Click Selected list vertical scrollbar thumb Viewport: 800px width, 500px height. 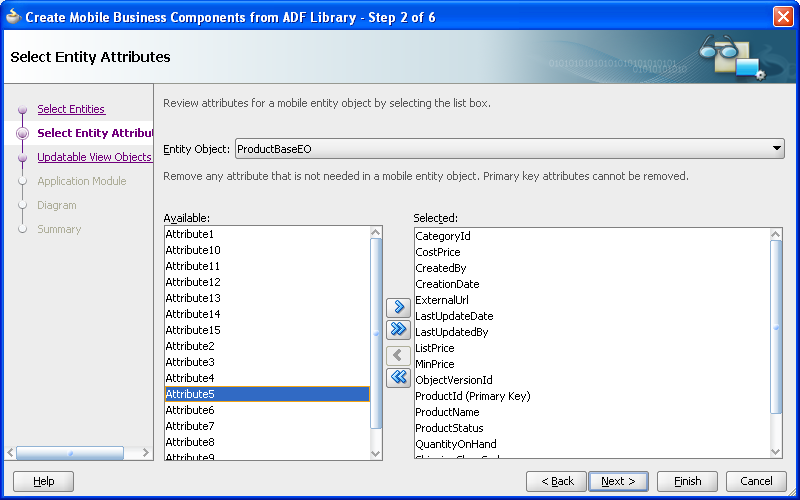(x=776, y=327)
